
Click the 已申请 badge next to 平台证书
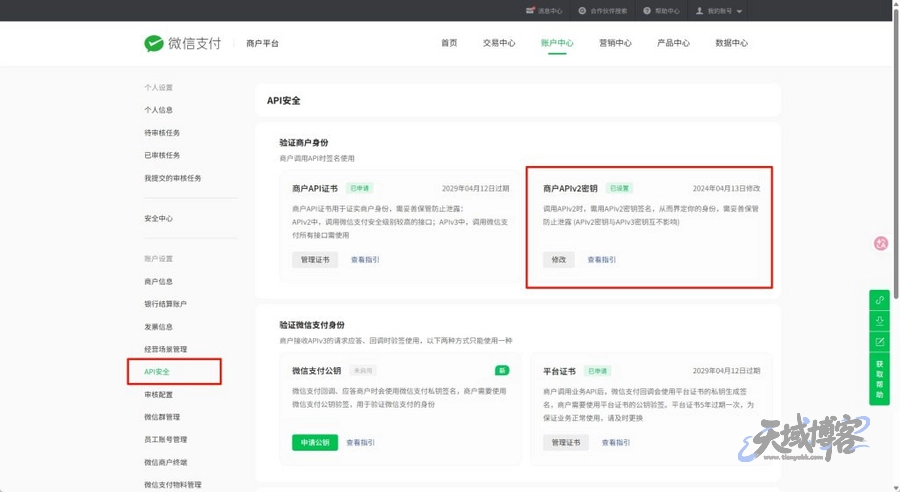click(x=598, y=371)
